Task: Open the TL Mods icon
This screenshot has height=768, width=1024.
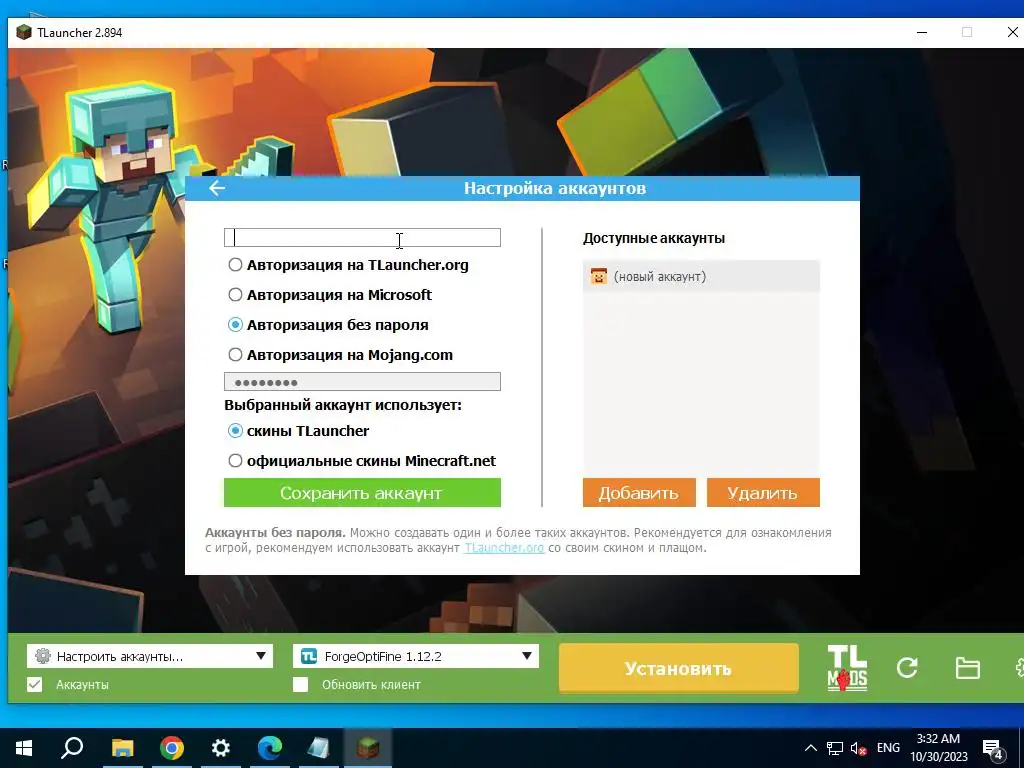Action: coord(847,668)
